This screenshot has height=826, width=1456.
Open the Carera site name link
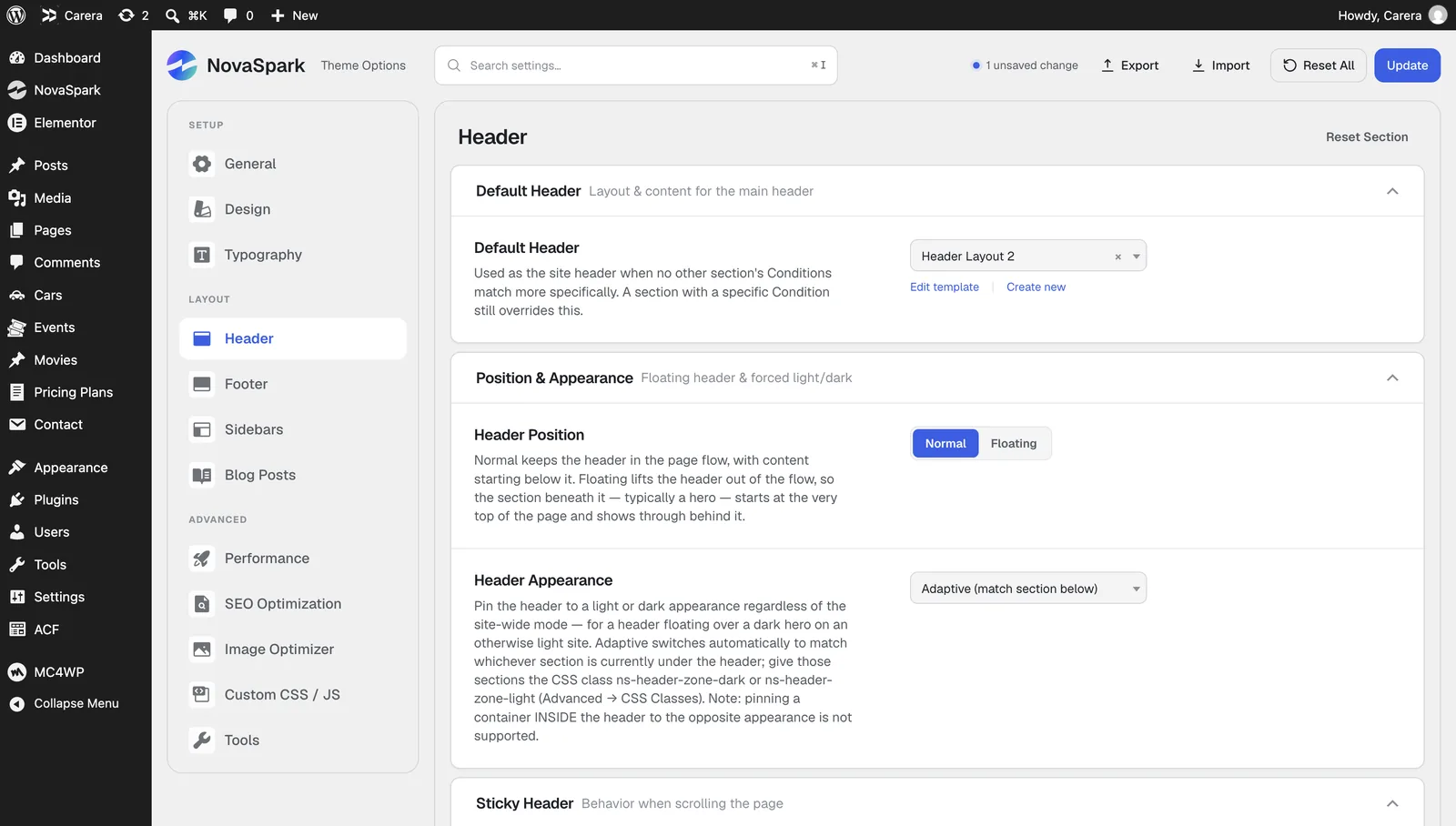[72, 15]
